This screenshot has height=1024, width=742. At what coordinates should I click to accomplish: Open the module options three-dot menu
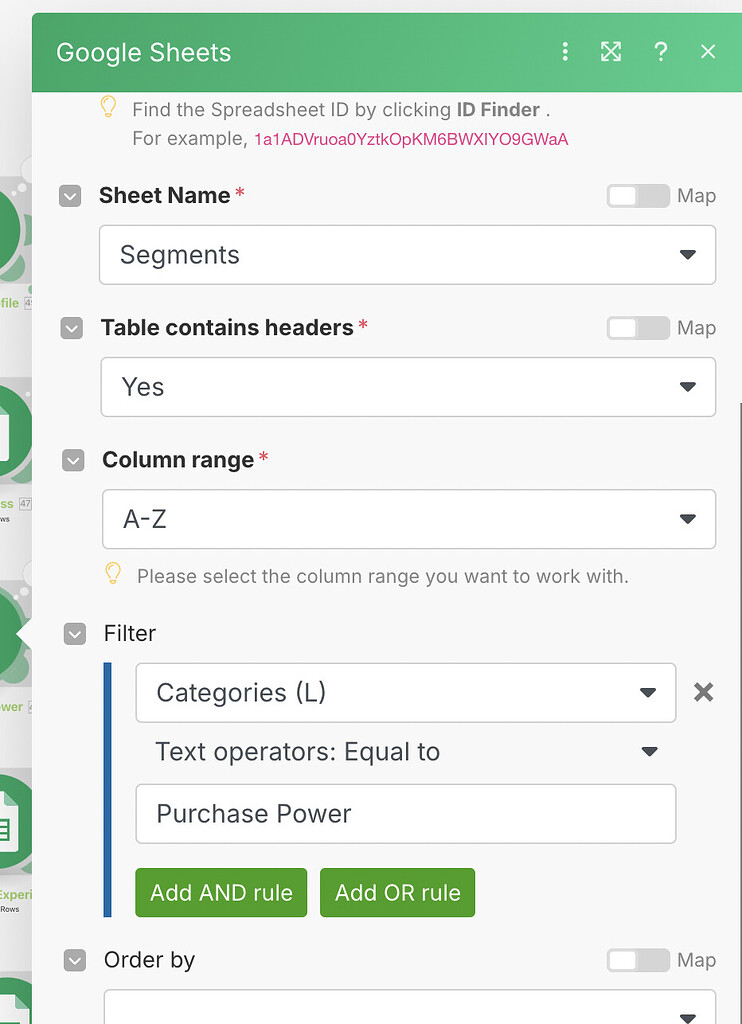[565, 51]
